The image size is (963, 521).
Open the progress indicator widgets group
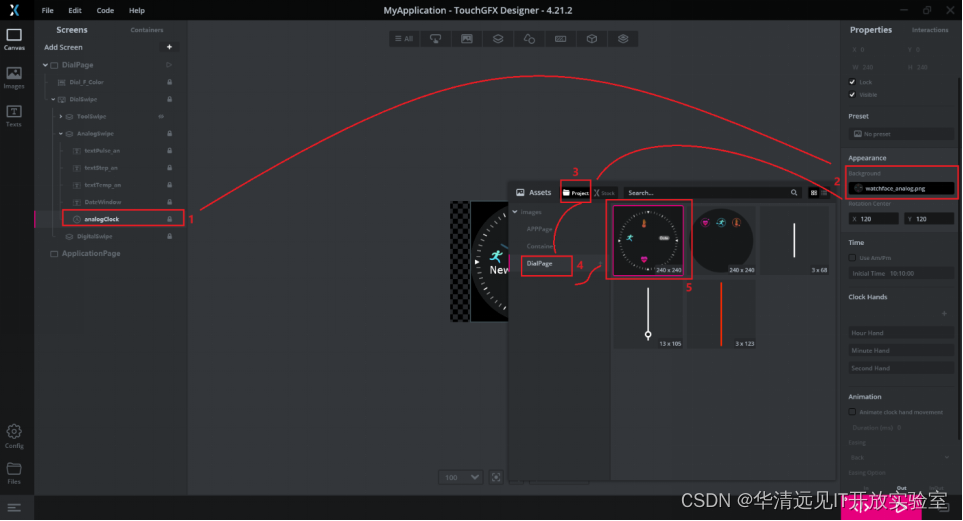click(561, 39)
